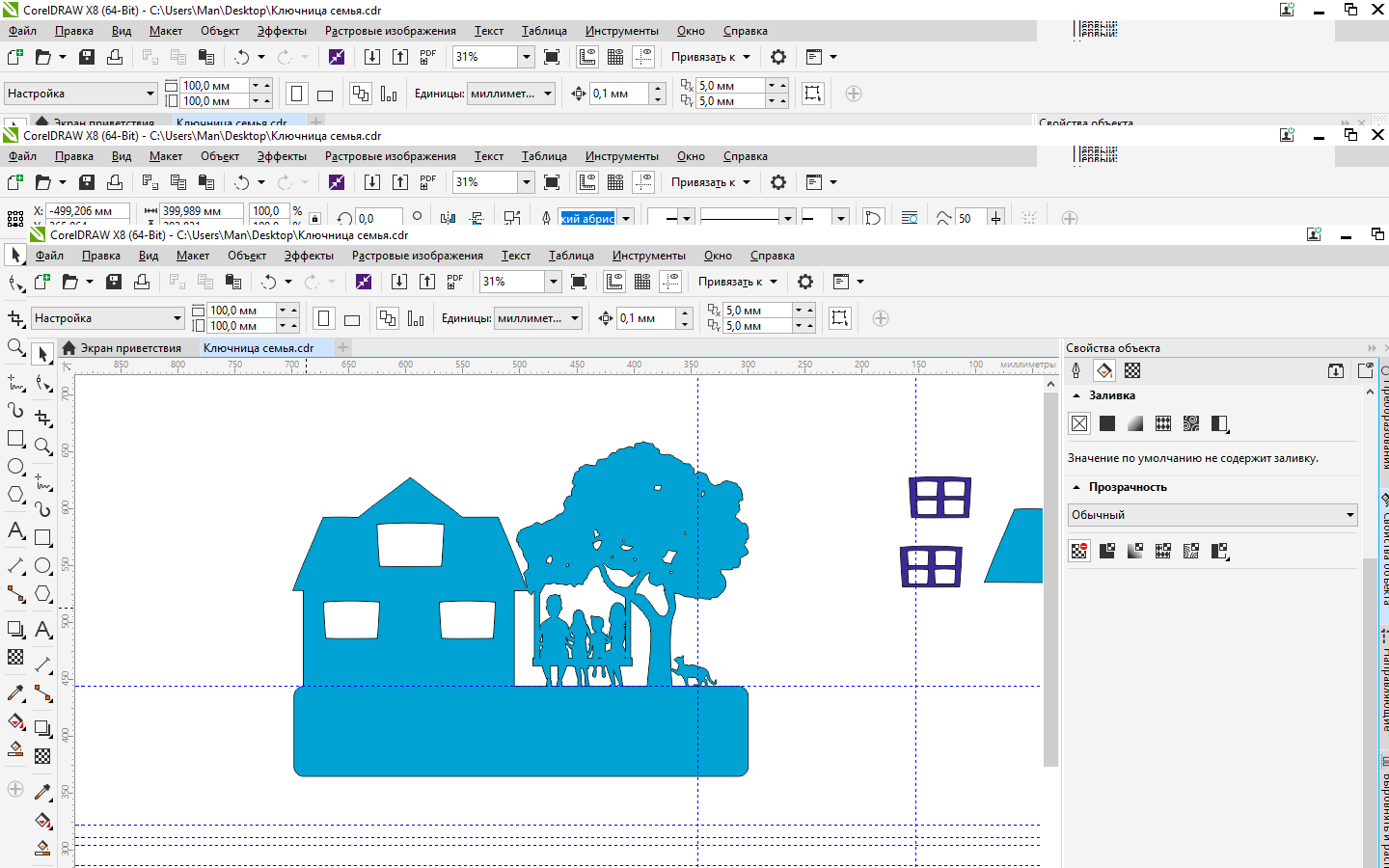This screenshot has width=1389, height=868.
Task: Select Fountain fill under Заливка
Action: pyautogui.click(x=1135, y=423)
